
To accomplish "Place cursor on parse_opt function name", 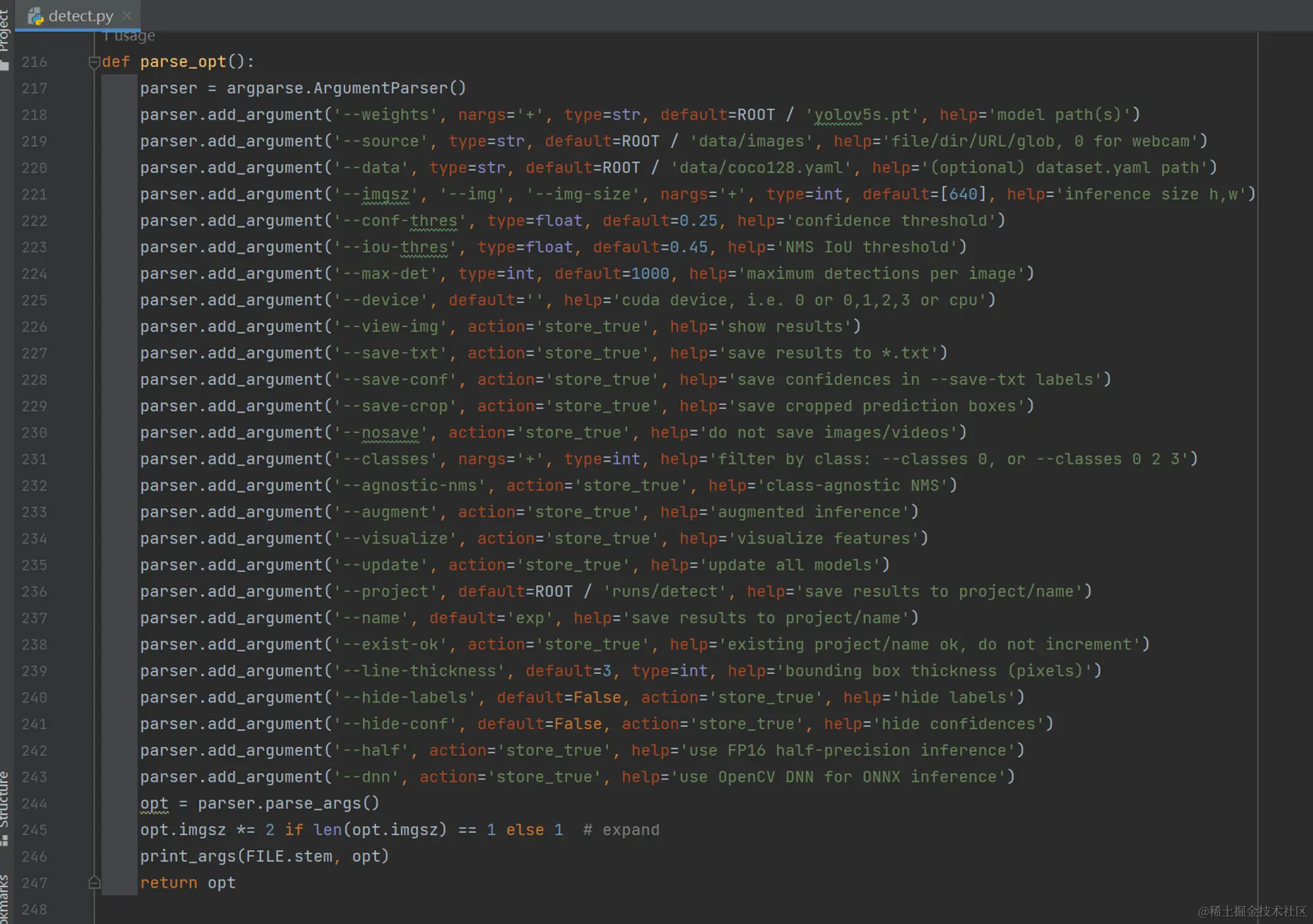I will (183, 62).
